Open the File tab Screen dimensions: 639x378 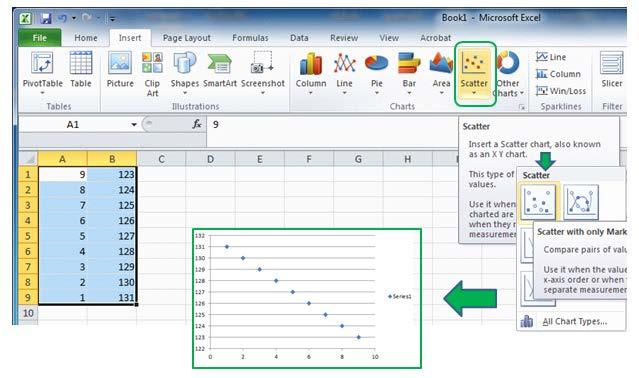40,38
